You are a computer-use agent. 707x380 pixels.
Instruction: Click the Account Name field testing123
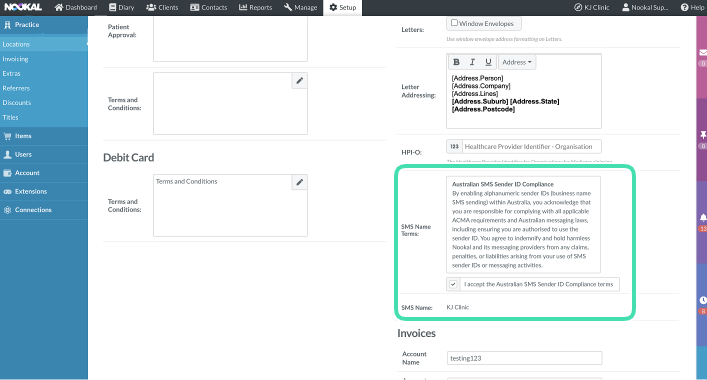[524, 358]
